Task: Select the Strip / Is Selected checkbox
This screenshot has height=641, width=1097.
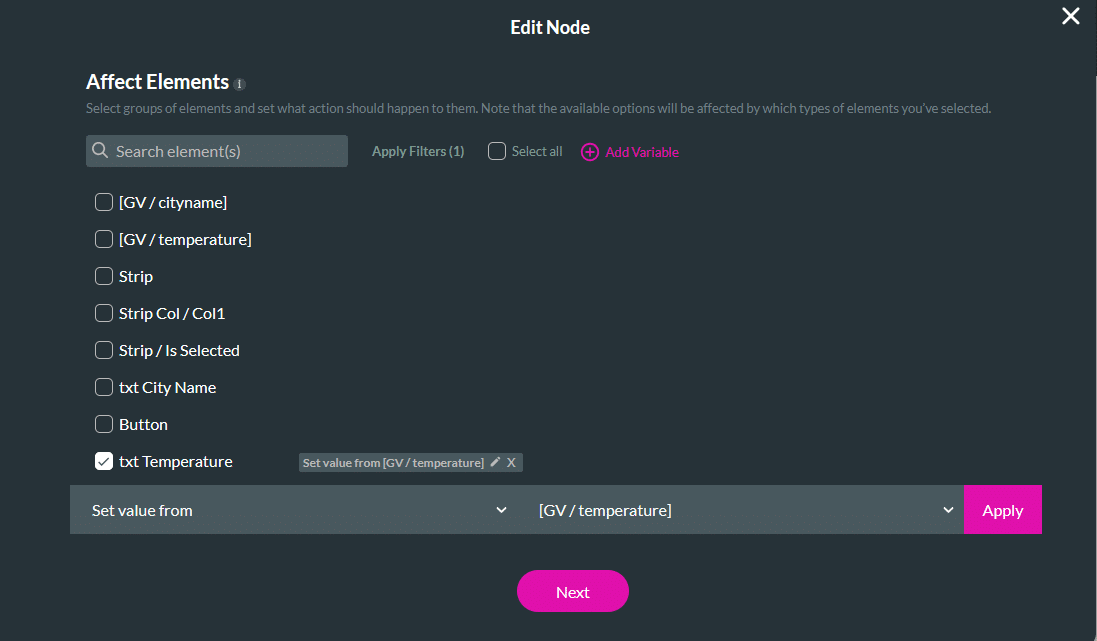Action: coord(103,350)
